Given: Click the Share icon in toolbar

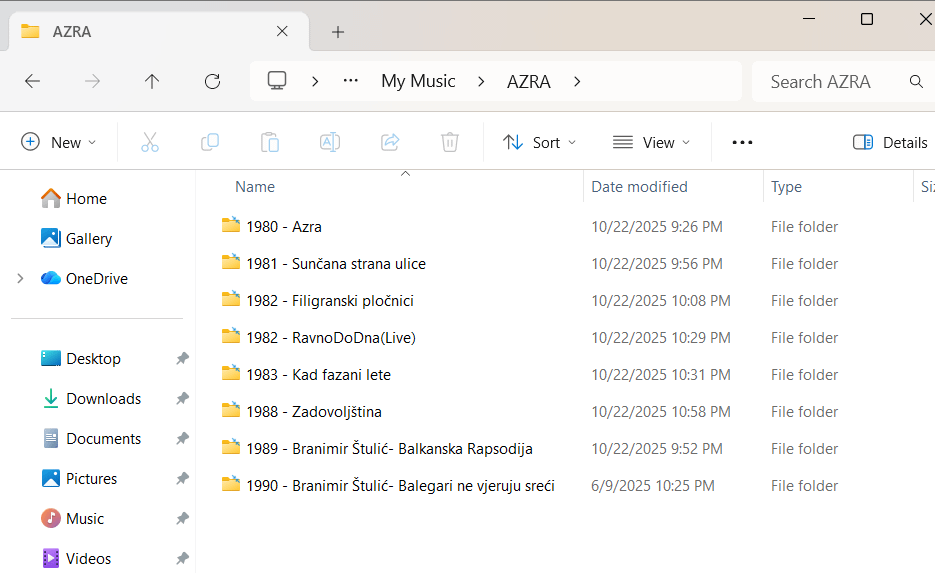Looking at the screenshot, I should click(x=390, y=143).
